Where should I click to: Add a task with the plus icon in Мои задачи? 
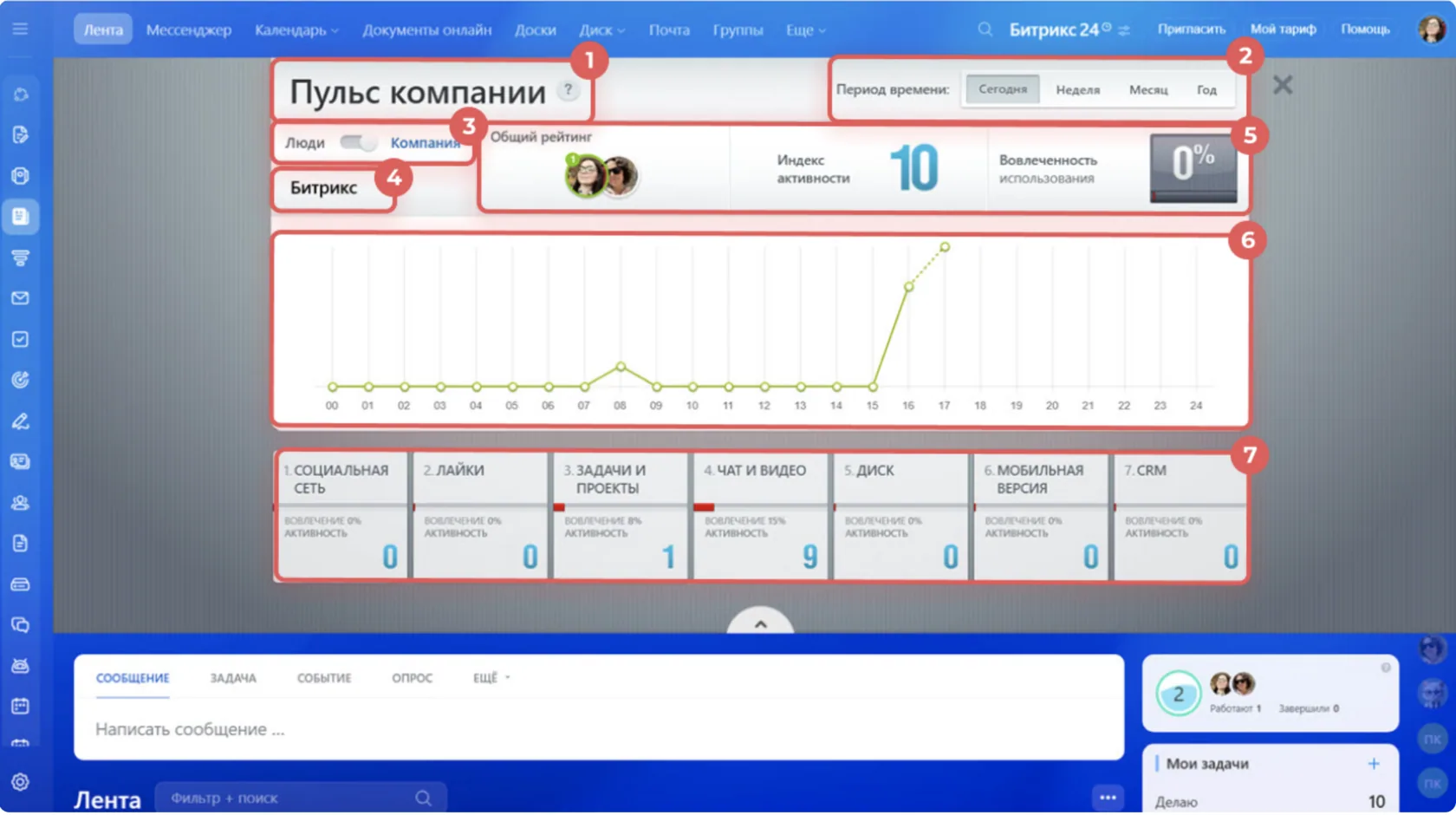coord(1374,764)
